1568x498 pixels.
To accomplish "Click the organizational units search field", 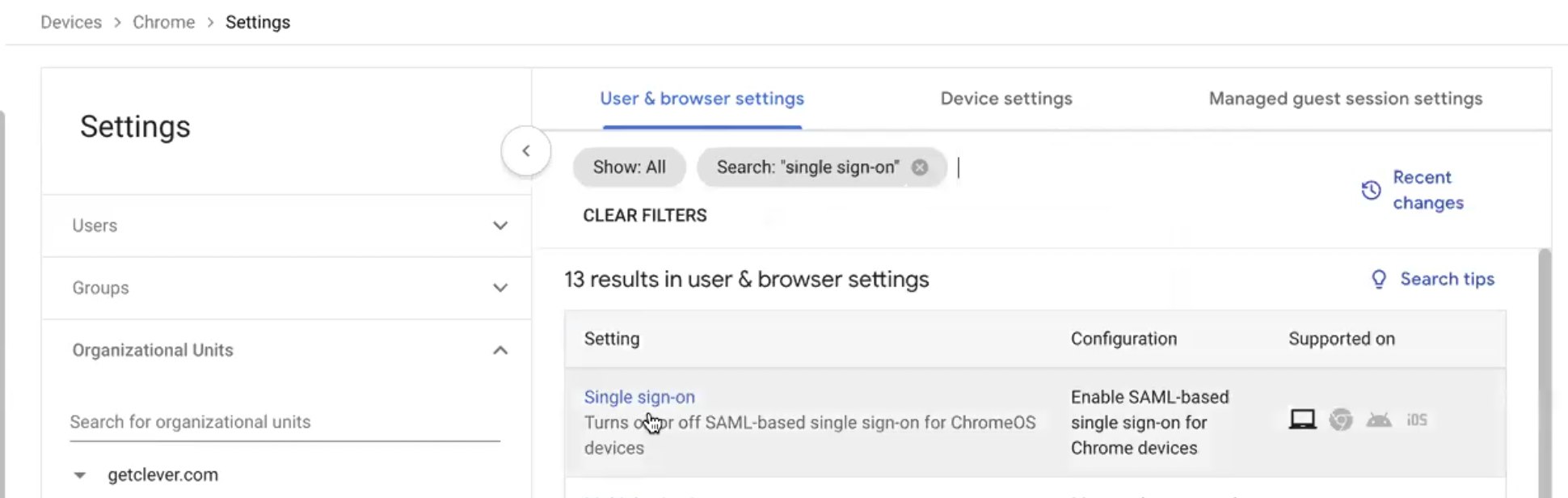I will [242, 421].
